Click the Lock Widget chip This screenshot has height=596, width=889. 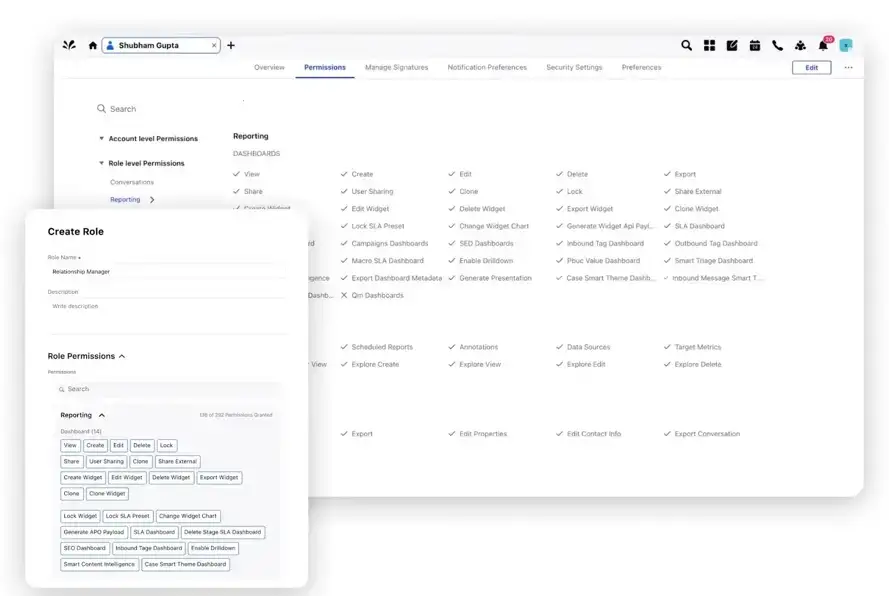coord(80,516)
